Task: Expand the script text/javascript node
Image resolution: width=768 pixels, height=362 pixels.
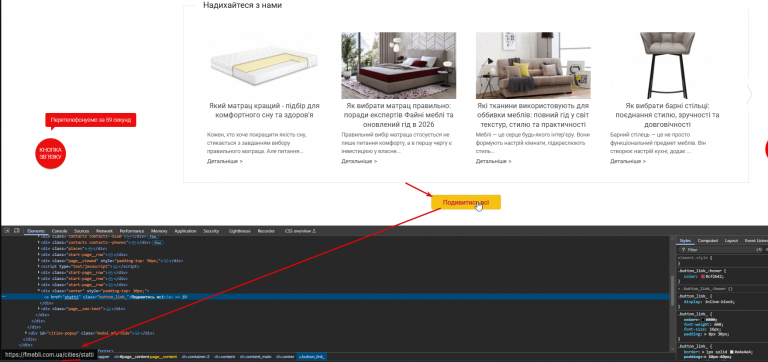Action: (x=39, y=266)
